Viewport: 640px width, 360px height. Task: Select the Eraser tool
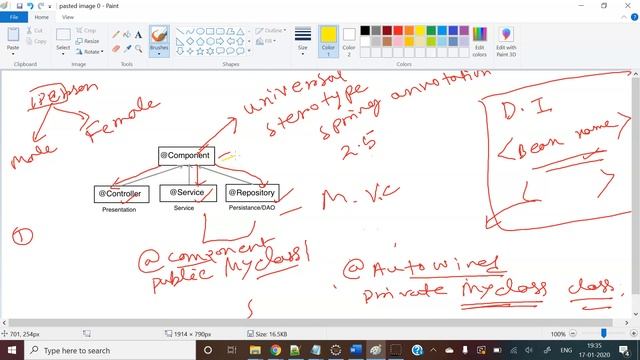116,49
